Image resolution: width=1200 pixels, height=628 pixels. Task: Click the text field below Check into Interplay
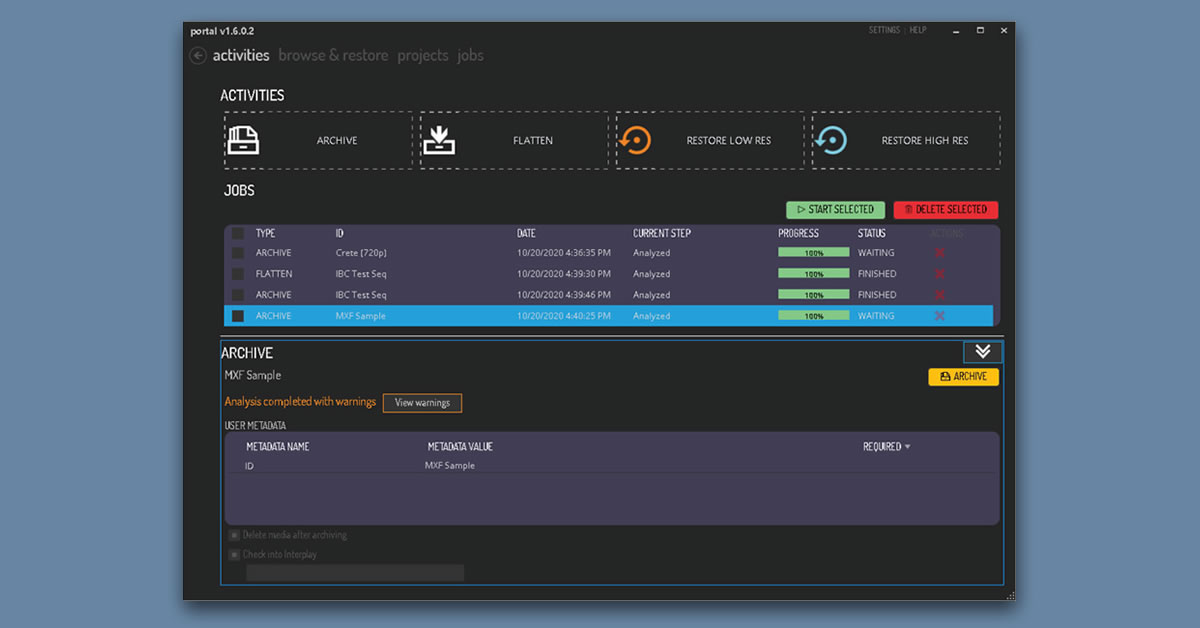pyautogui.click(x=355, y=573)
